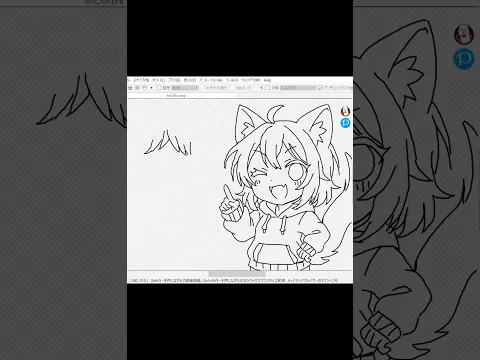The height and width of the screenshot is (360, 480).
Task: Click the large blurred pixiv icon in background
Action: pyautogui.click(x=464, y=59)
